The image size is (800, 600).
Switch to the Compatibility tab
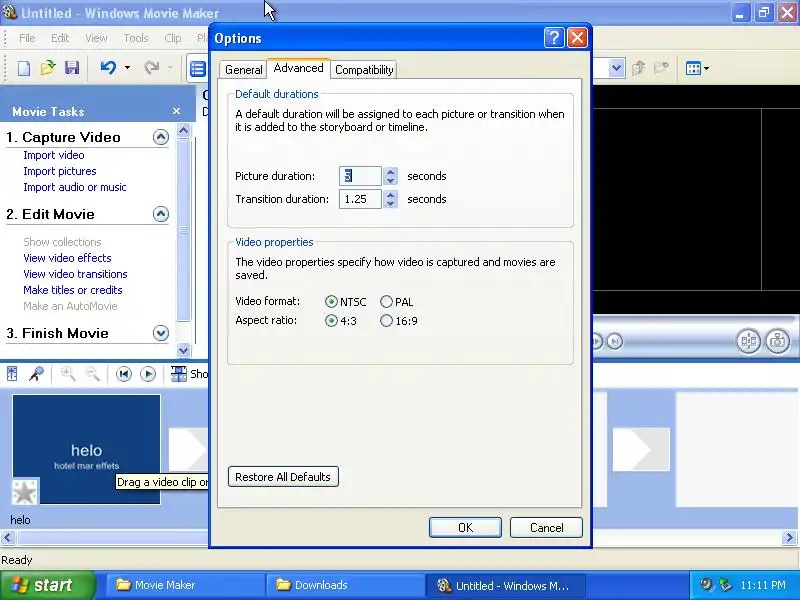(364, 70)
